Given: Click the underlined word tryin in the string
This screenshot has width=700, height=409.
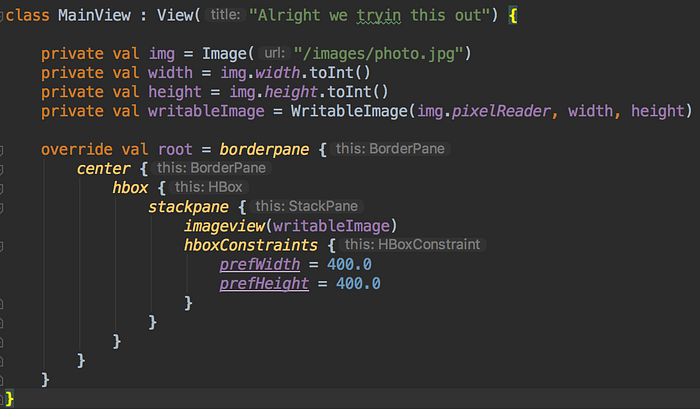Looking at the screenshot, I should click(x=379, y=16).
